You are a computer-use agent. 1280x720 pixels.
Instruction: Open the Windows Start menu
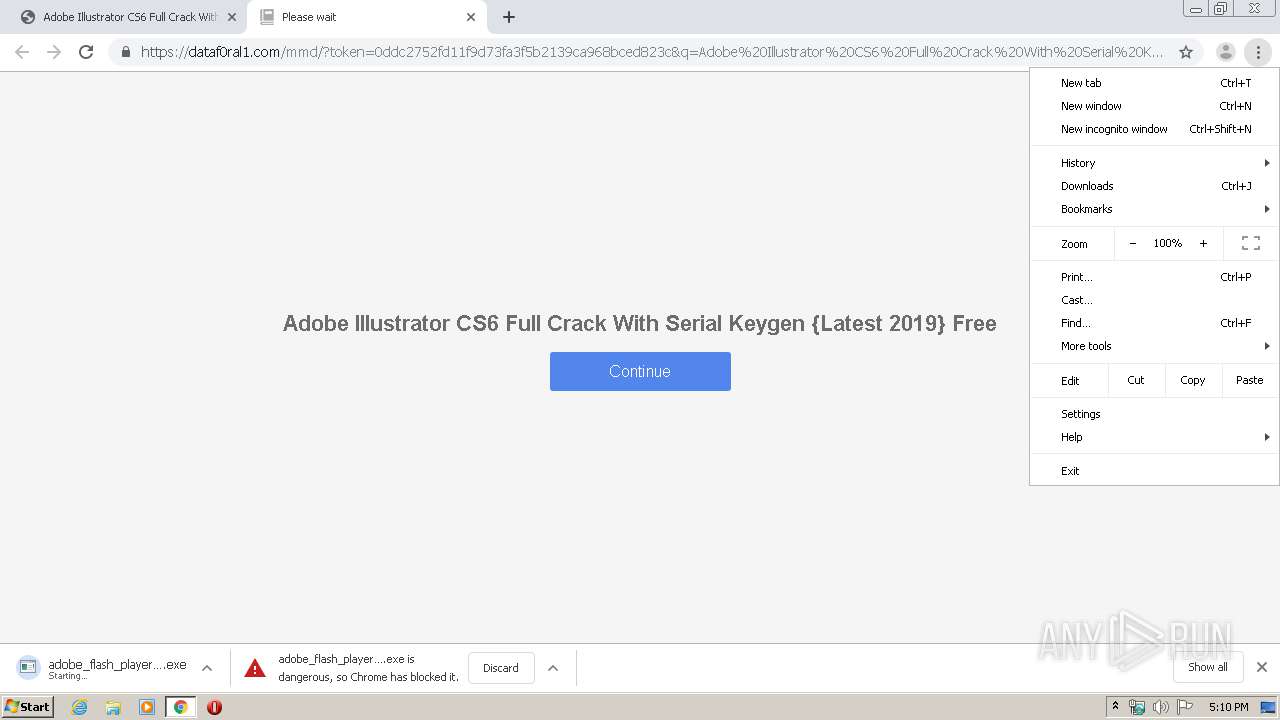point(28,707)
